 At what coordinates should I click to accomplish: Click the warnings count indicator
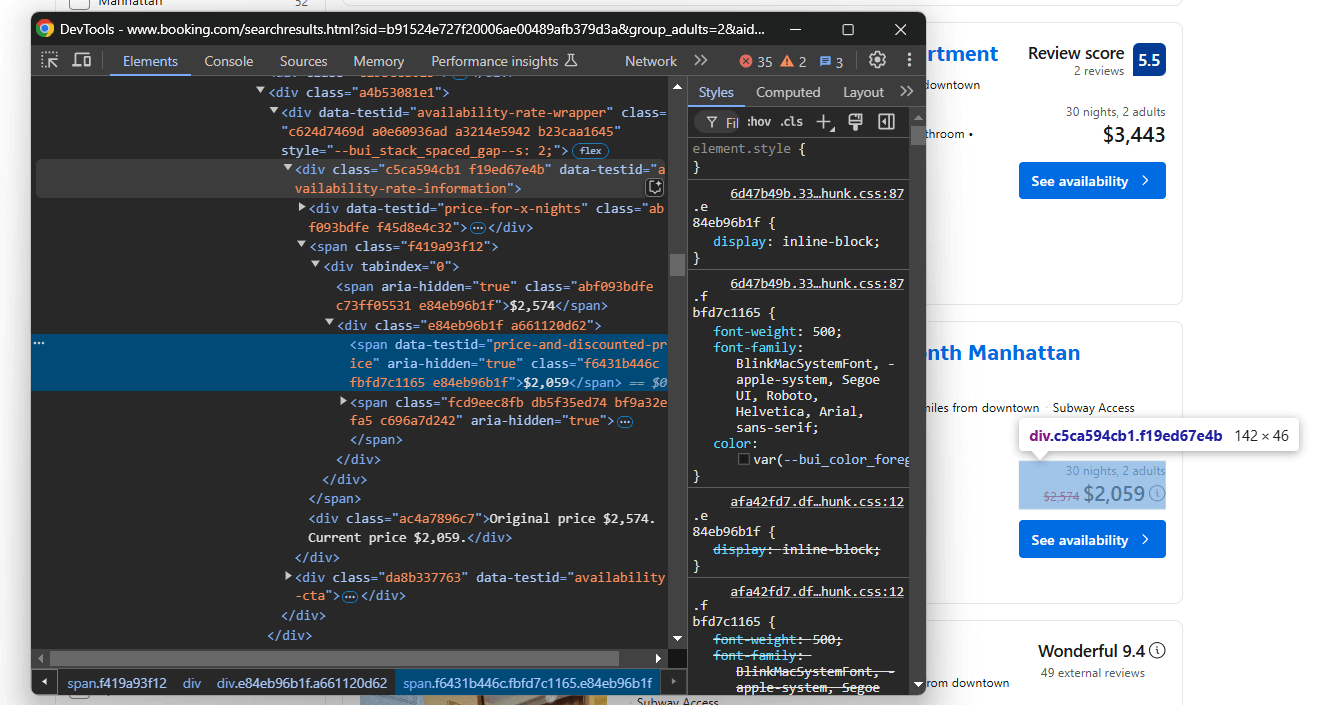click(793, 62)
